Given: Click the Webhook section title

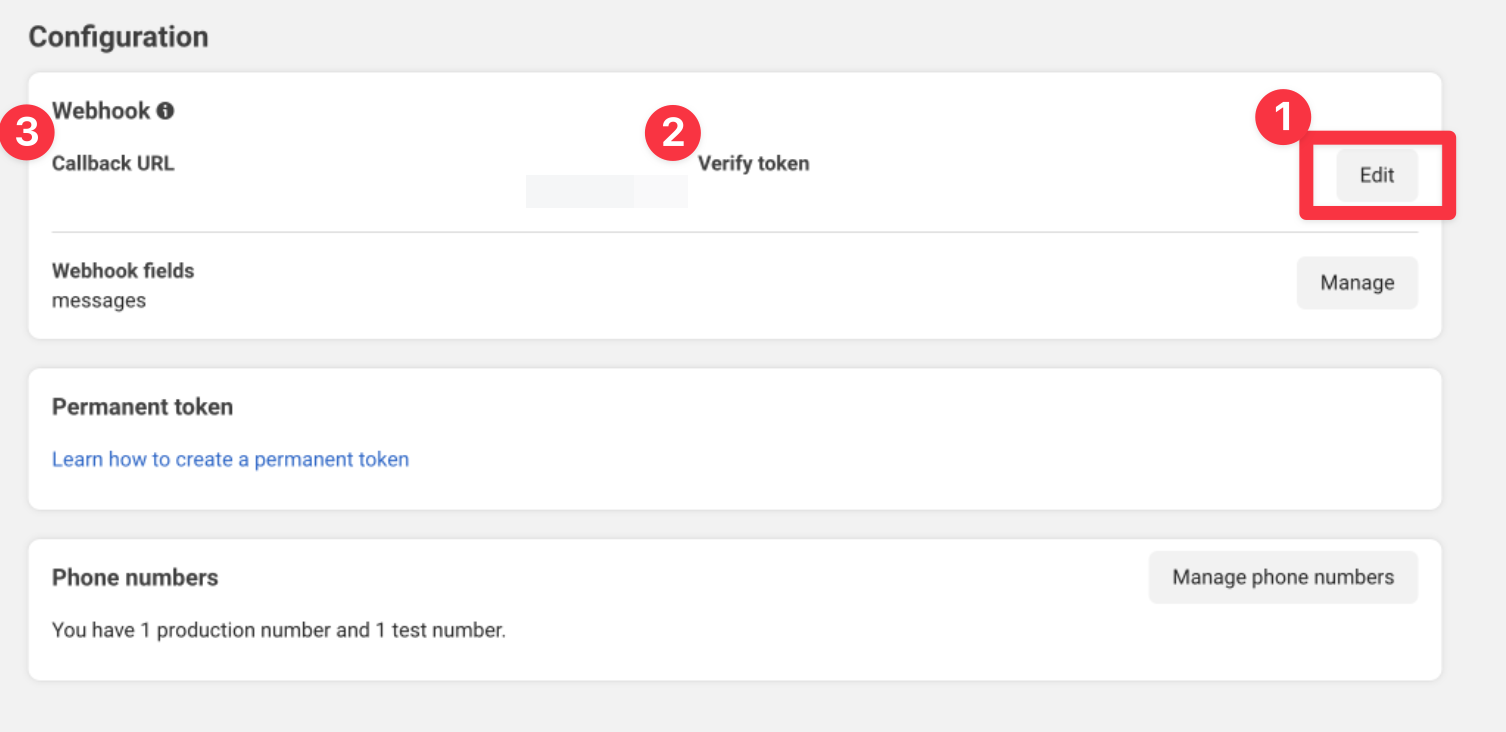Looking at the screenshot, I should click(101, 111).
